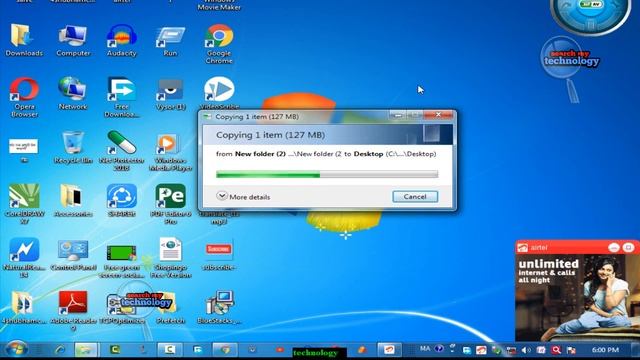Open the VideoScribe shortcut icon

coord(219,93)
